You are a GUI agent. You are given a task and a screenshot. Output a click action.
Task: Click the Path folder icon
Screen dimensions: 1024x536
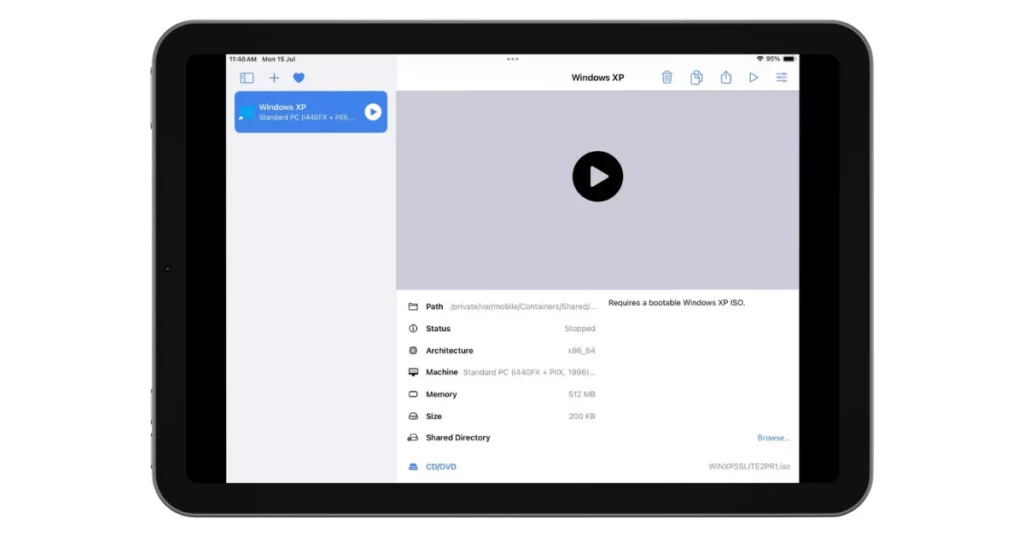click(413, 306)
